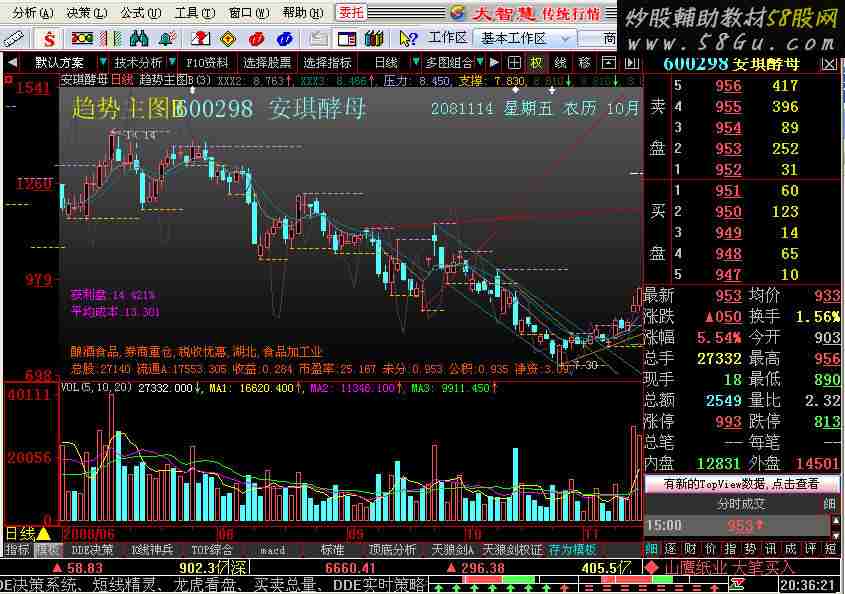Click the right play arrow after 多图组合
This screenshot has width=845, height=594.
(x=494, y=63)
